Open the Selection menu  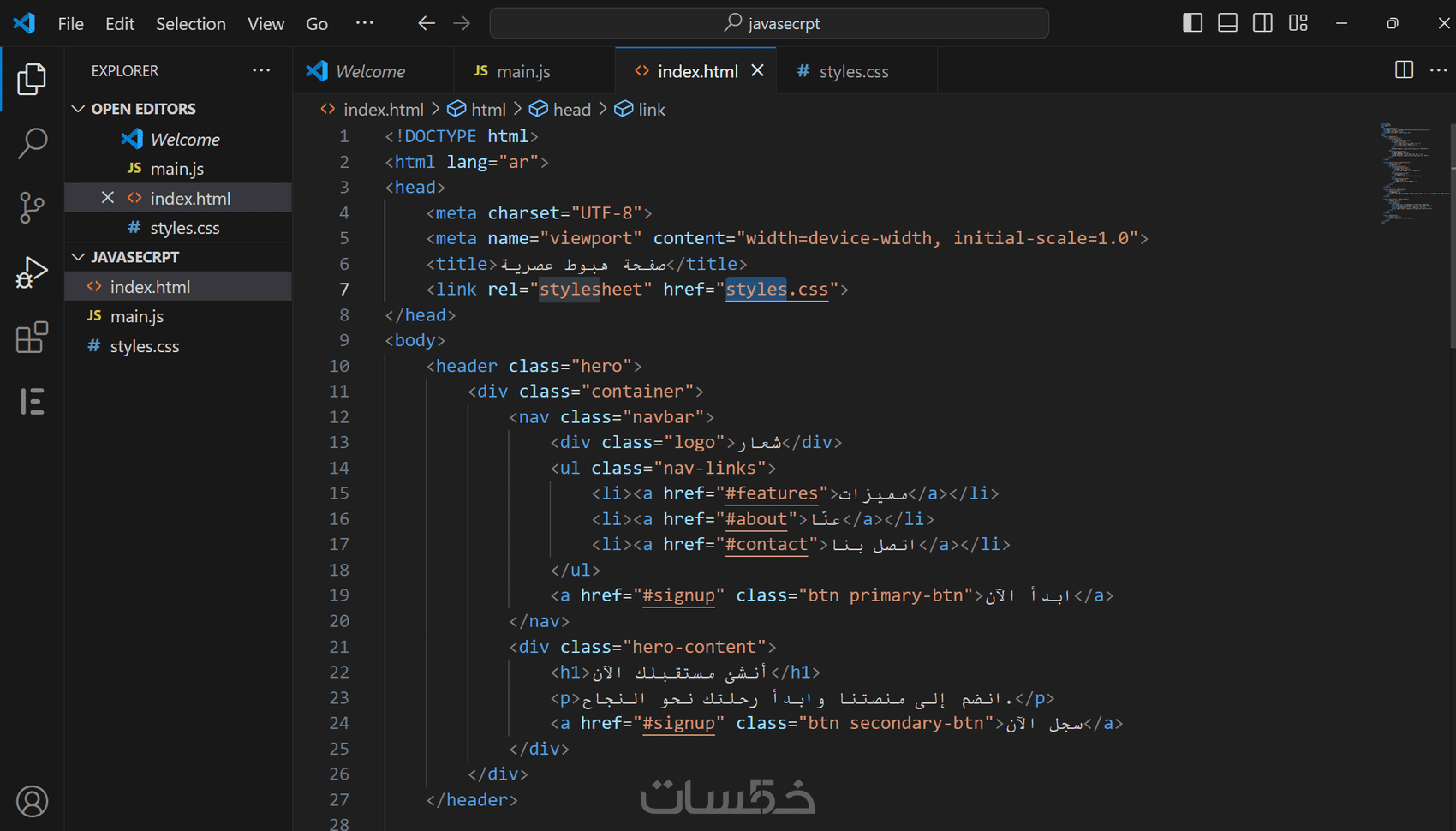point(190,23)
